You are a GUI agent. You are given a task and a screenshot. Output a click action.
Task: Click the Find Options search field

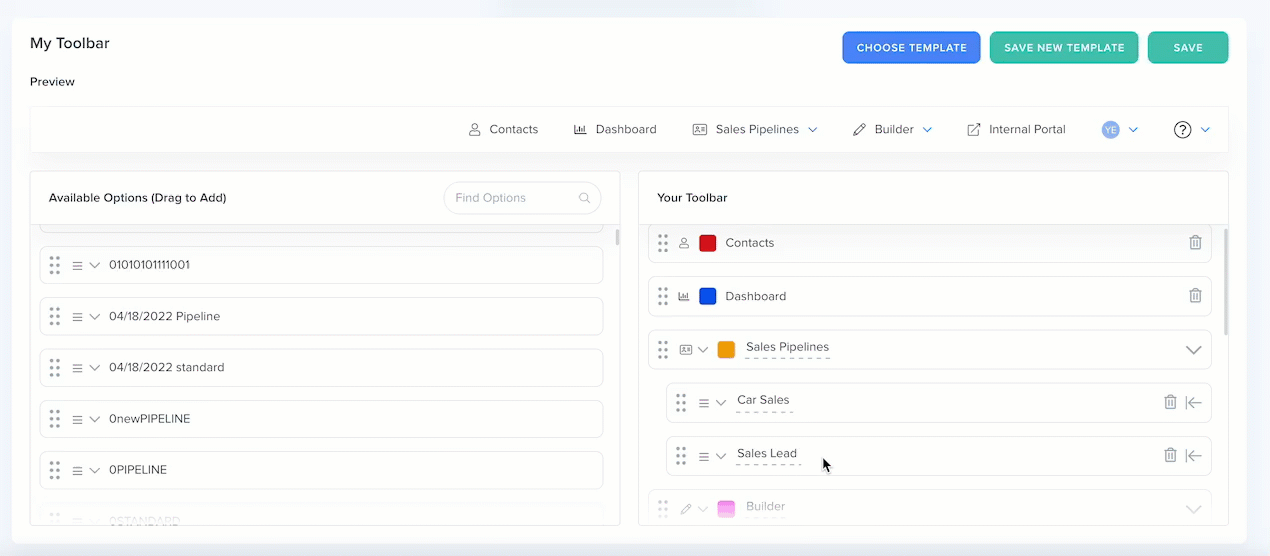(x=510, y=198)
